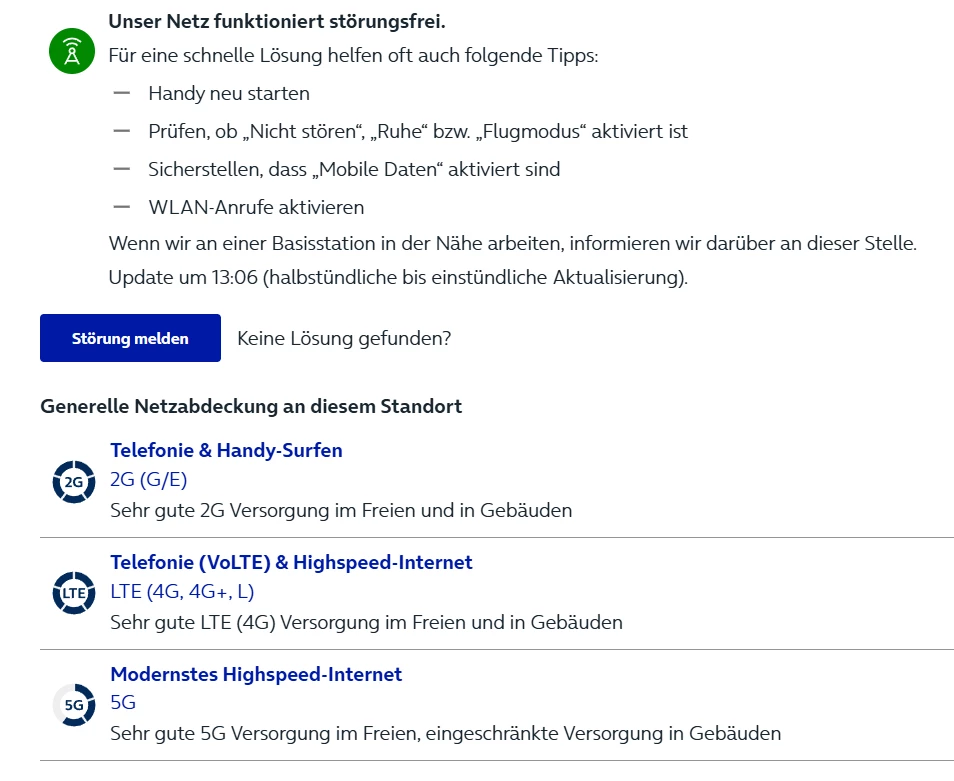Click the 2G (G/E) network label
This screenshot has height=781, width=954.
tap(149, 480)
